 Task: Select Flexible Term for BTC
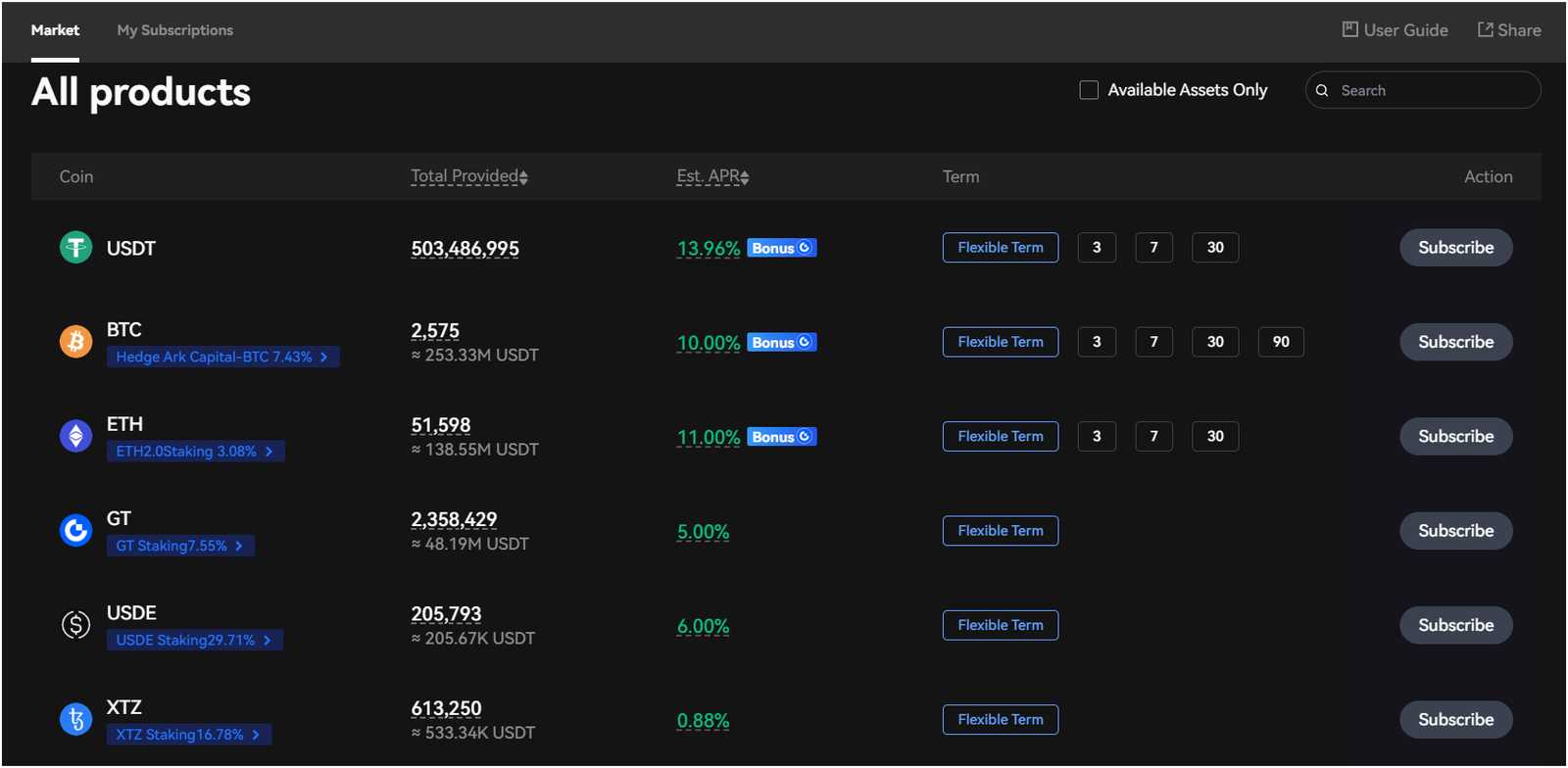click(x=1001, y=342)
